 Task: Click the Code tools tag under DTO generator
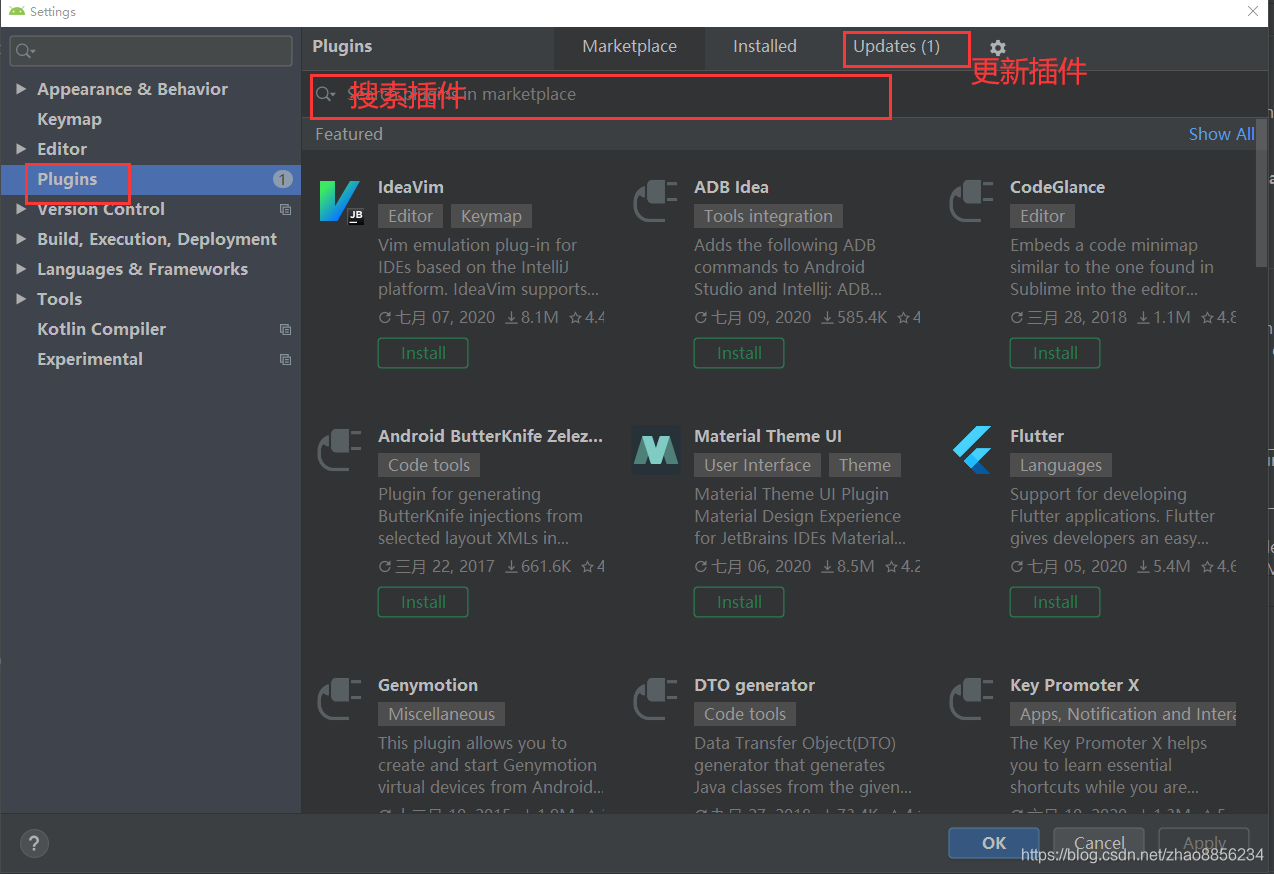[x=745, y=714]
